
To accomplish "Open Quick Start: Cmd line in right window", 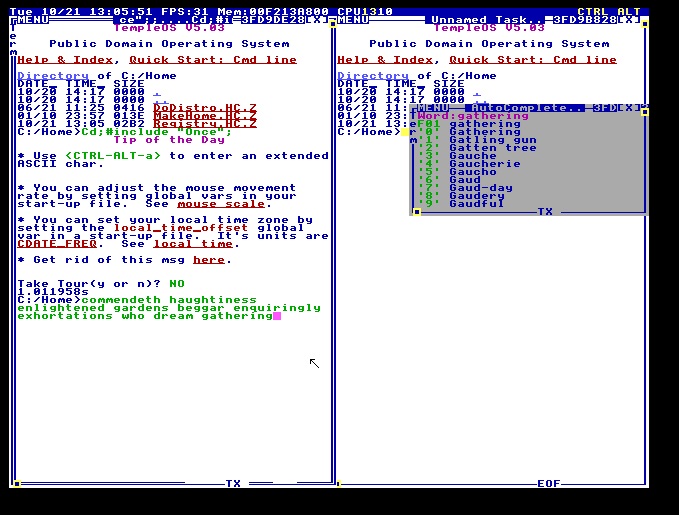I will pos(533,60).
